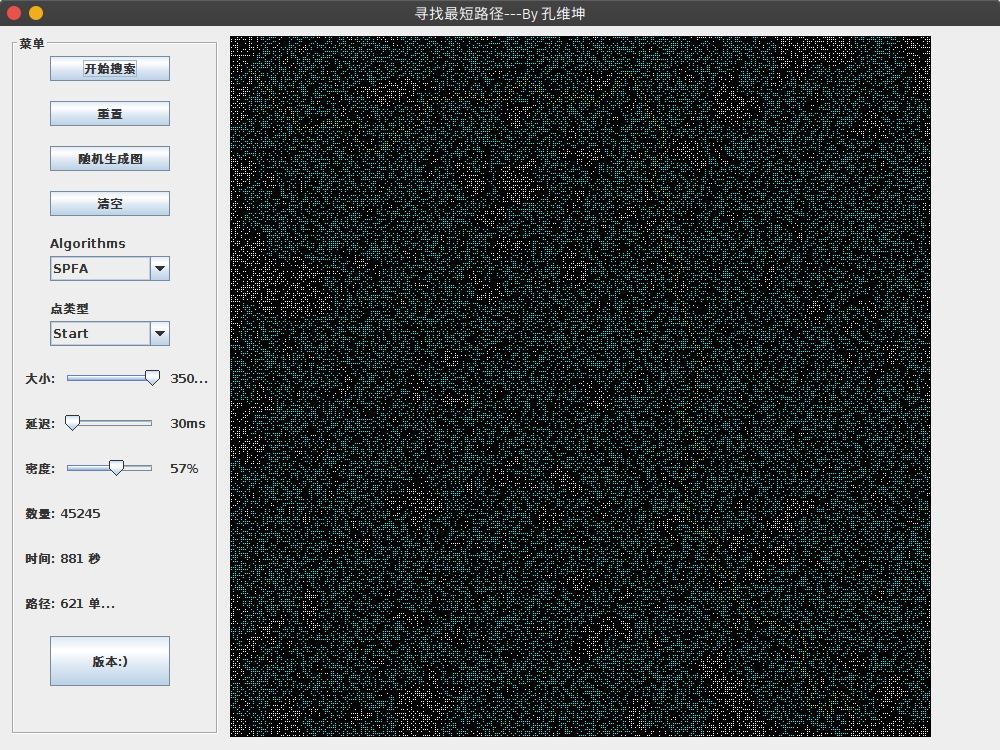The image size is (1000, 750).
Task: Click the Algorithms section label
Action: [x=87, y=243]
